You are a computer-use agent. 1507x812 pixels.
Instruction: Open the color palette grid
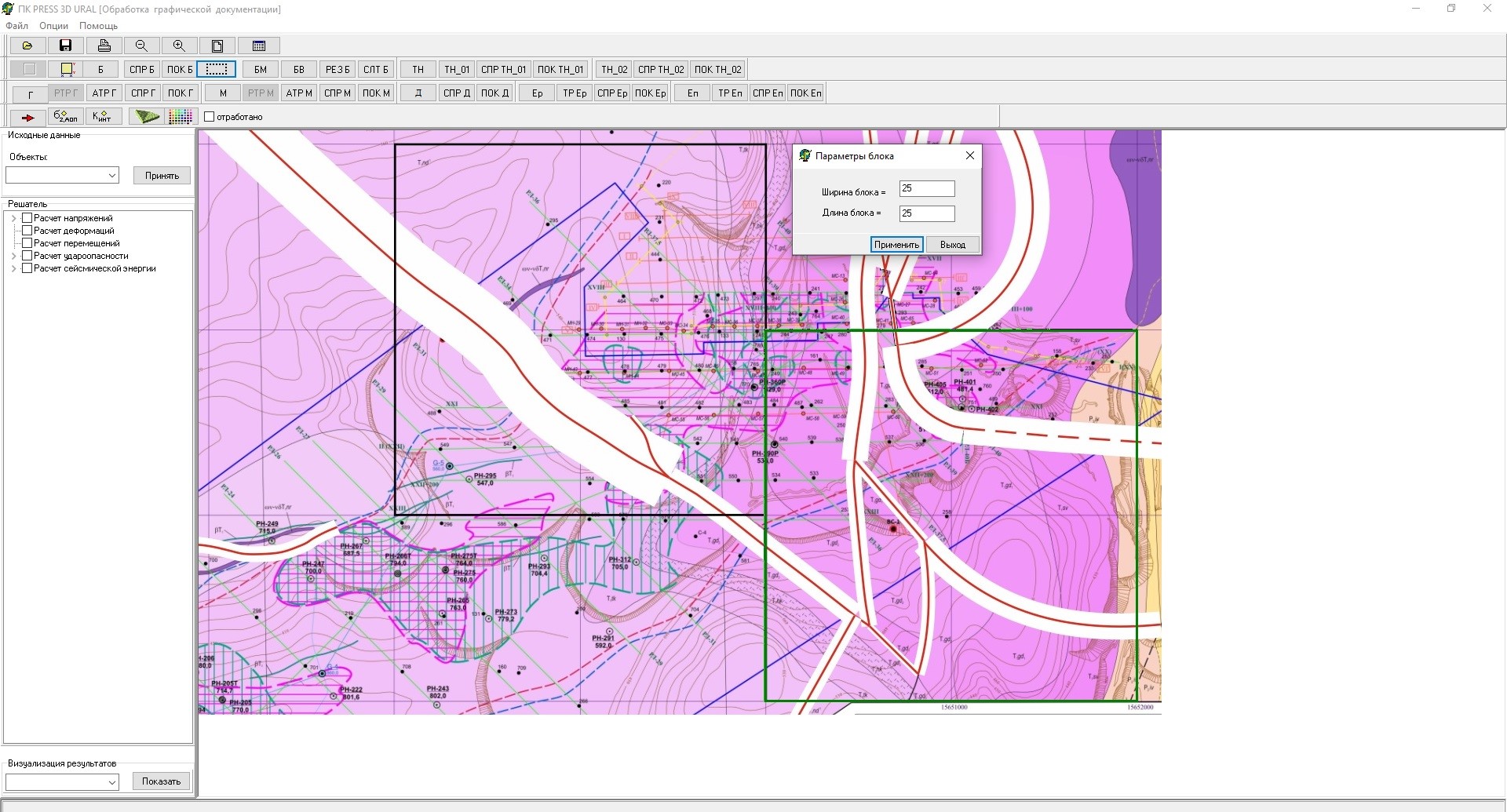181,117
